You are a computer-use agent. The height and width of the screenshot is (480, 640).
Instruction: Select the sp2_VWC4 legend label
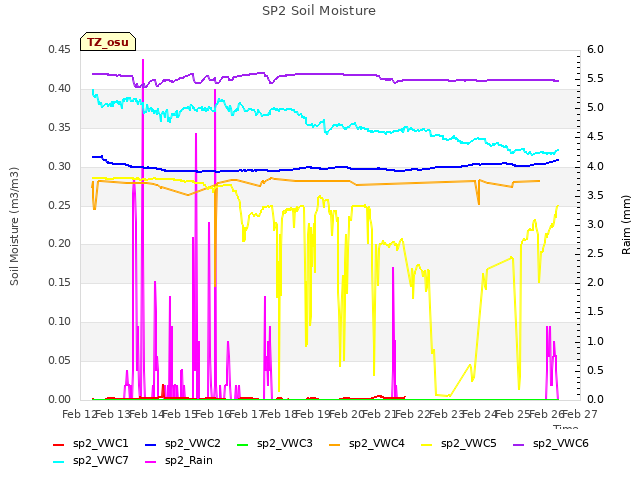click(x=377, y=444)
